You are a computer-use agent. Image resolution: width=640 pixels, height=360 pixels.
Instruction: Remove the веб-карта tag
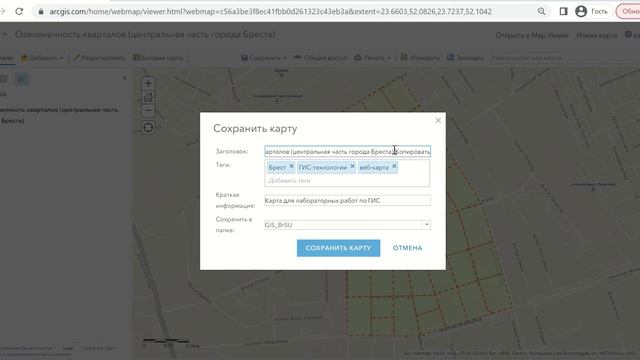tap(394, 167)
